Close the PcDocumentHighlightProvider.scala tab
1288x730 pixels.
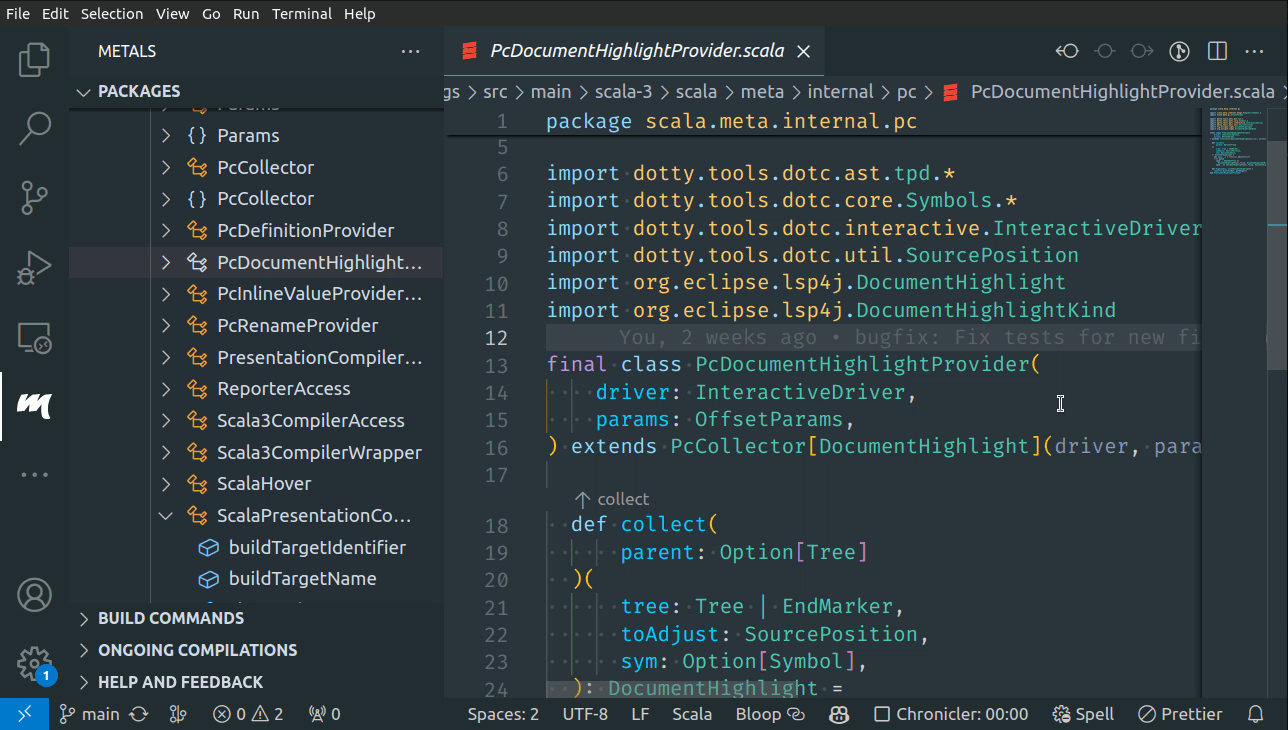804,51
